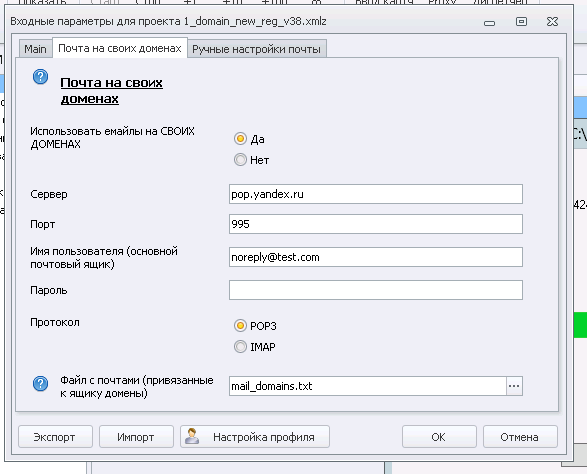Screen dimensions: 587x474
Task: Confirm settings with the OK button
Action: click(x=439, y=437)
